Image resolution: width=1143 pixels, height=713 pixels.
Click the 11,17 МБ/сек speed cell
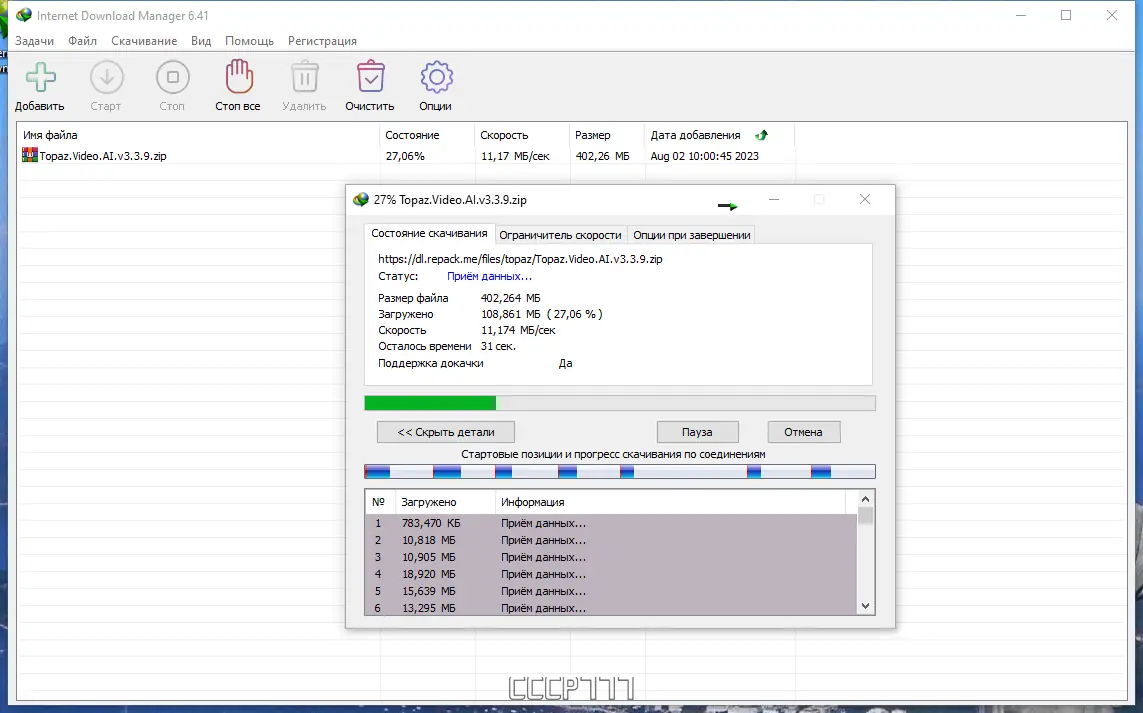(515, 156)
